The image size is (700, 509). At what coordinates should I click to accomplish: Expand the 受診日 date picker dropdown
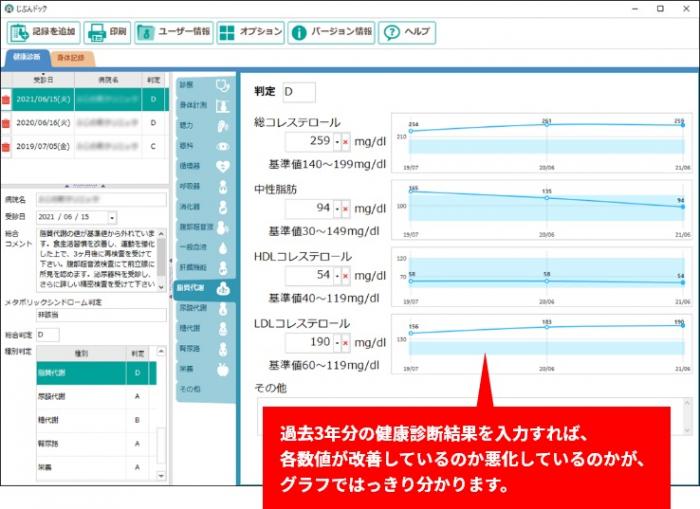pyautogui.click(x=112, y=216)
